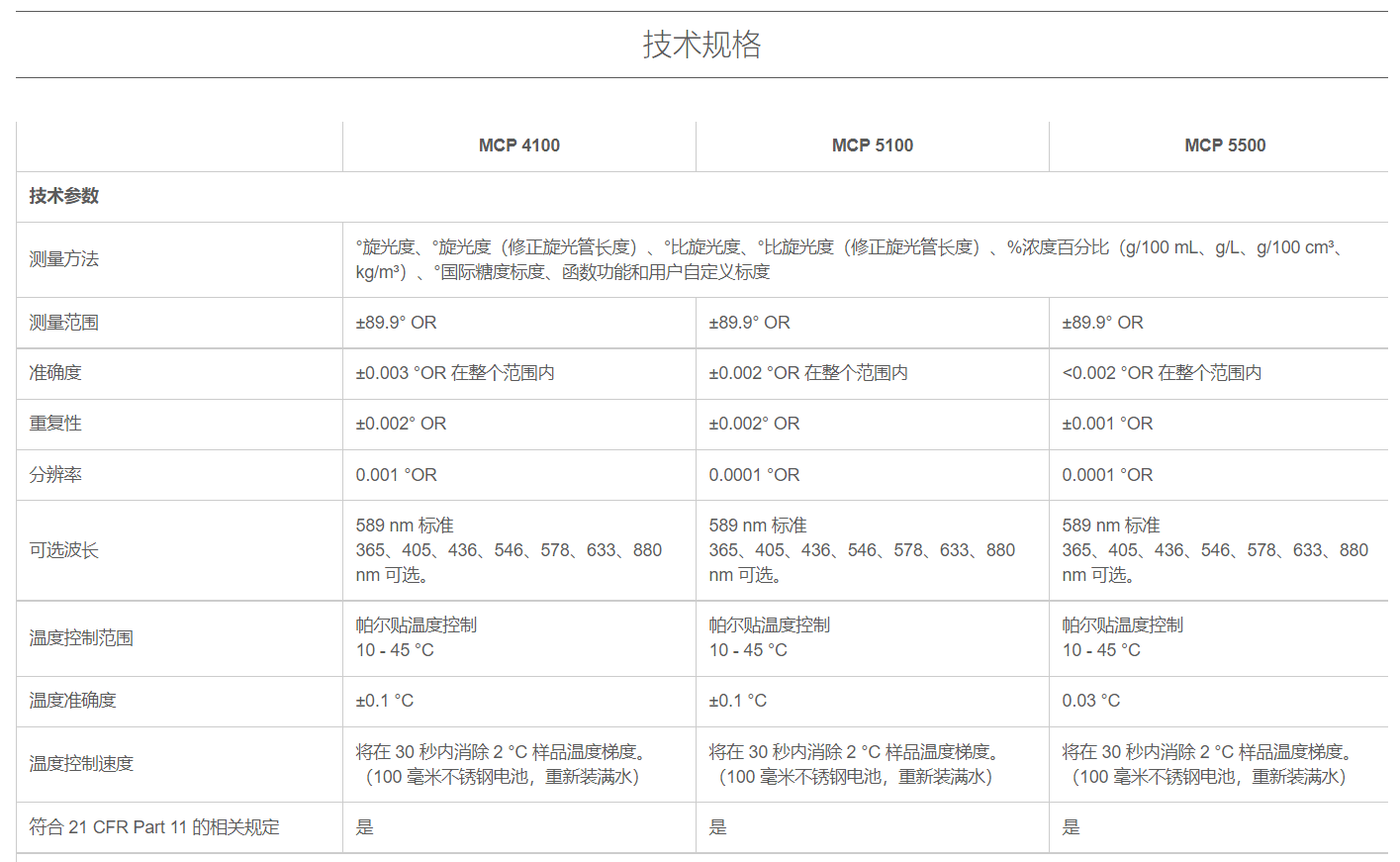
Task: Click the 温度控制范围 row label
Action: (81, 638)
